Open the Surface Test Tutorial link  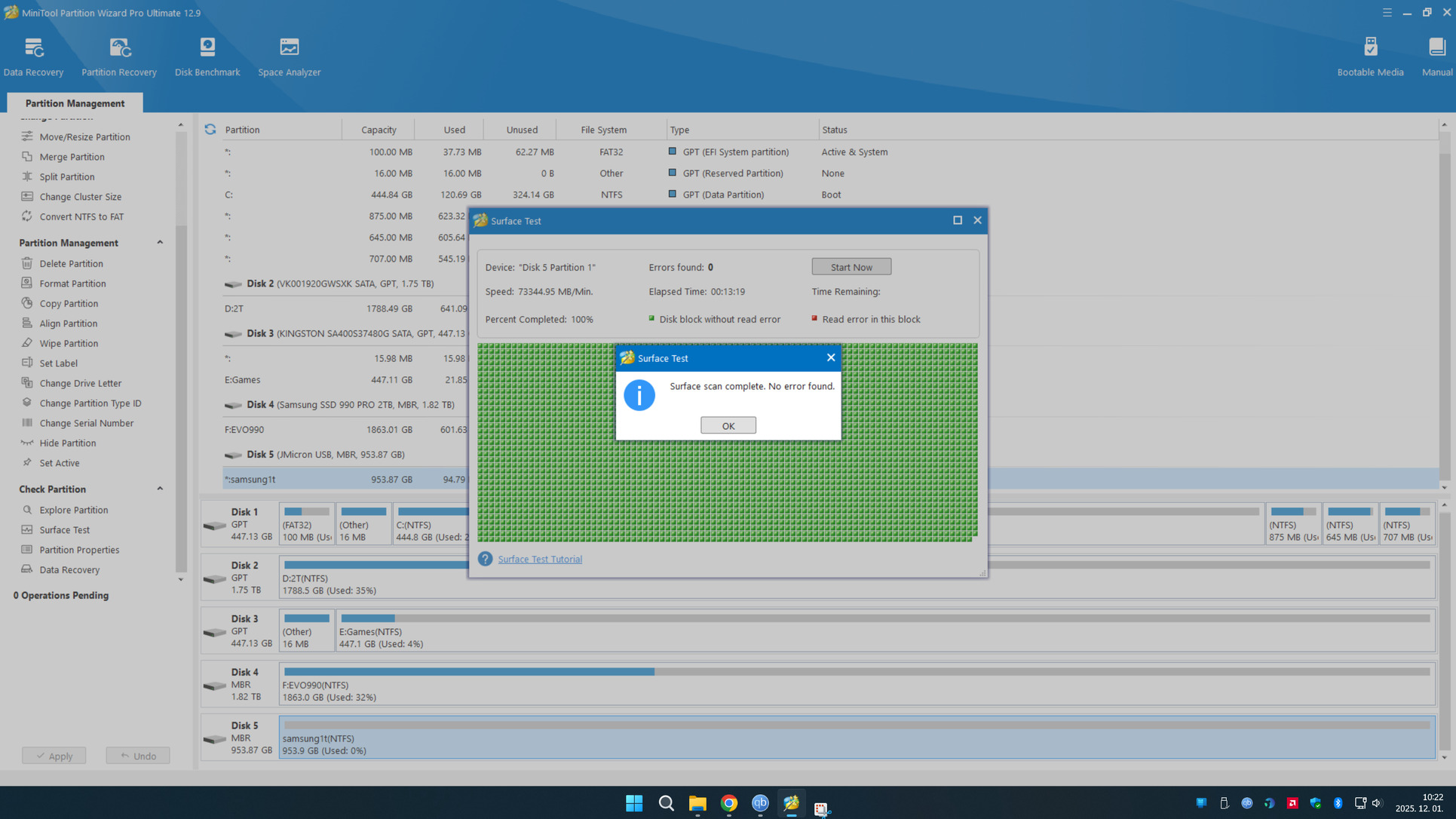pos(540,559)
